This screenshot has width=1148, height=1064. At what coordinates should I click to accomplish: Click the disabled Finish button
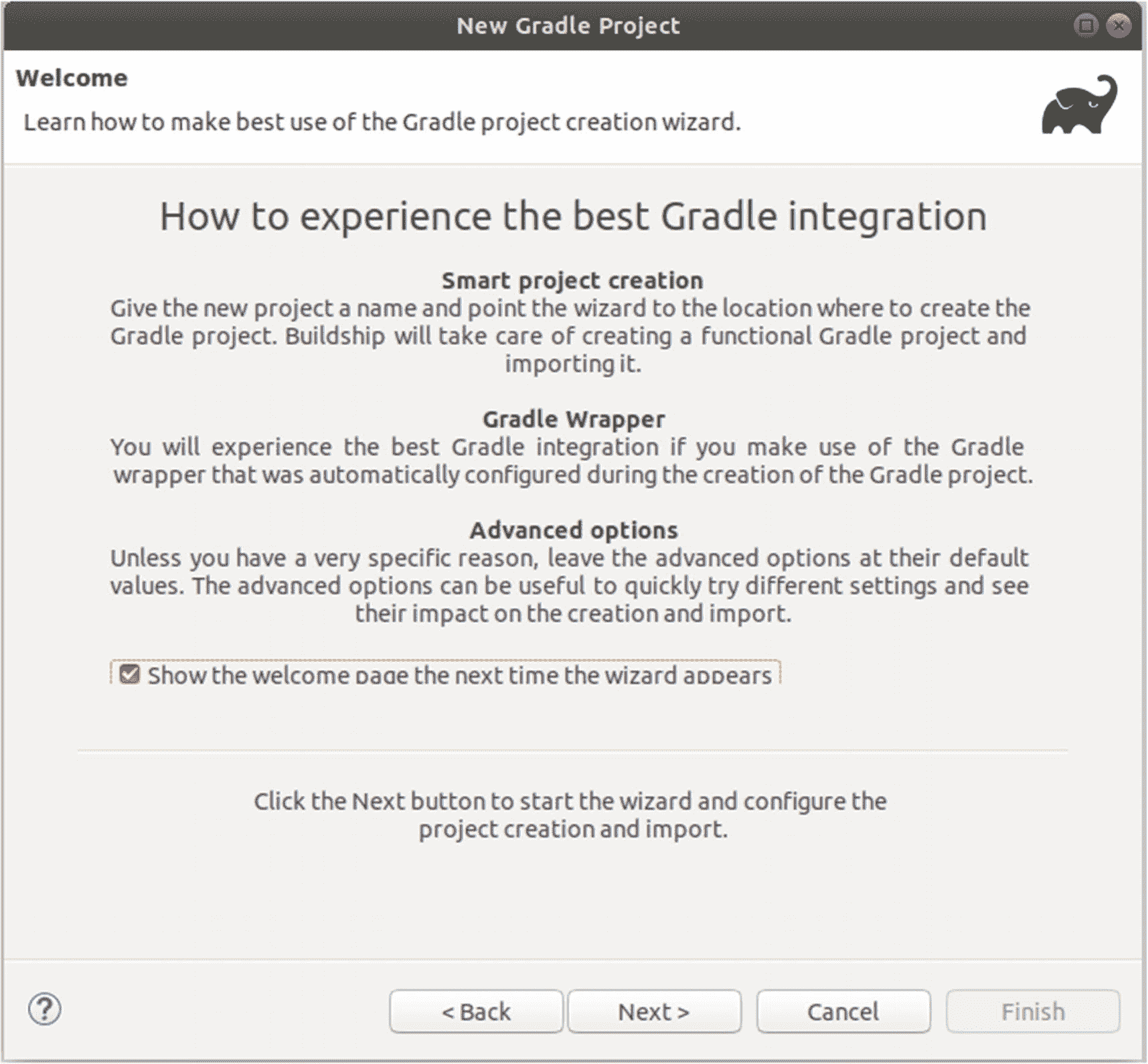pos(1033,1011)
